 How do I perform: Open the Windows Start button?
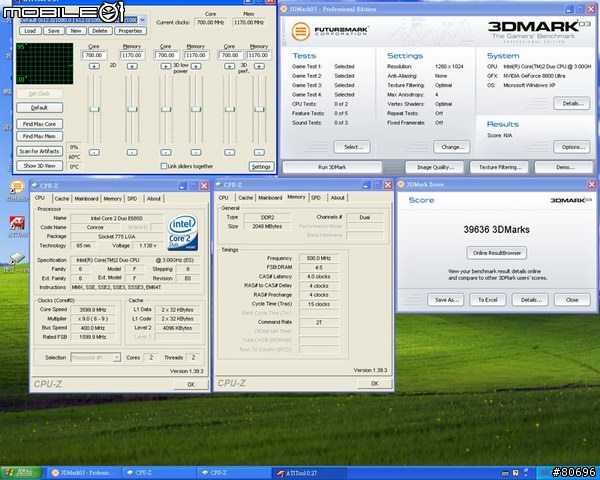point(20,473)
